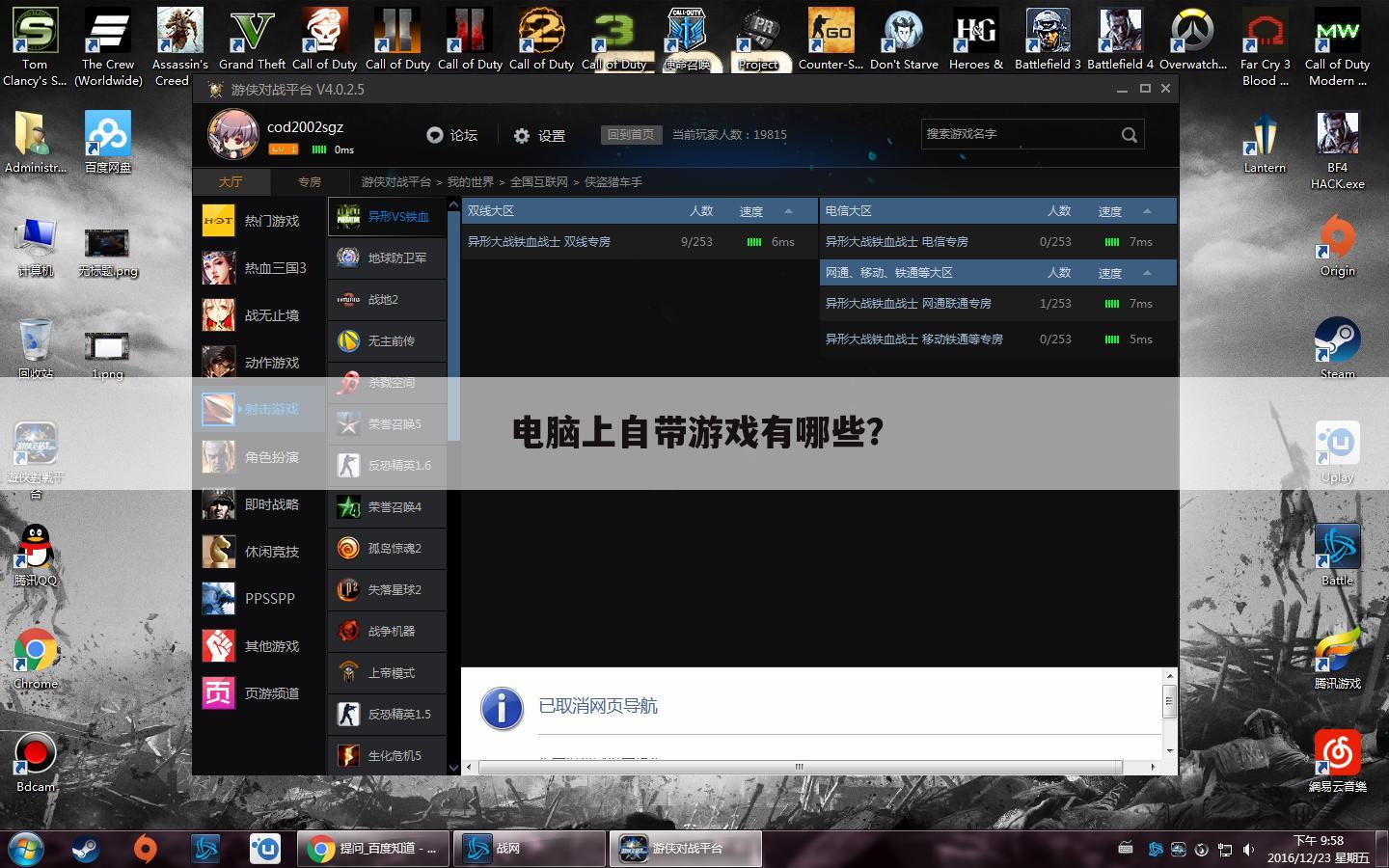Click the web panel's vertical scrollbar thumb
Screen dimensions: 1389x868
[1169, 701]
